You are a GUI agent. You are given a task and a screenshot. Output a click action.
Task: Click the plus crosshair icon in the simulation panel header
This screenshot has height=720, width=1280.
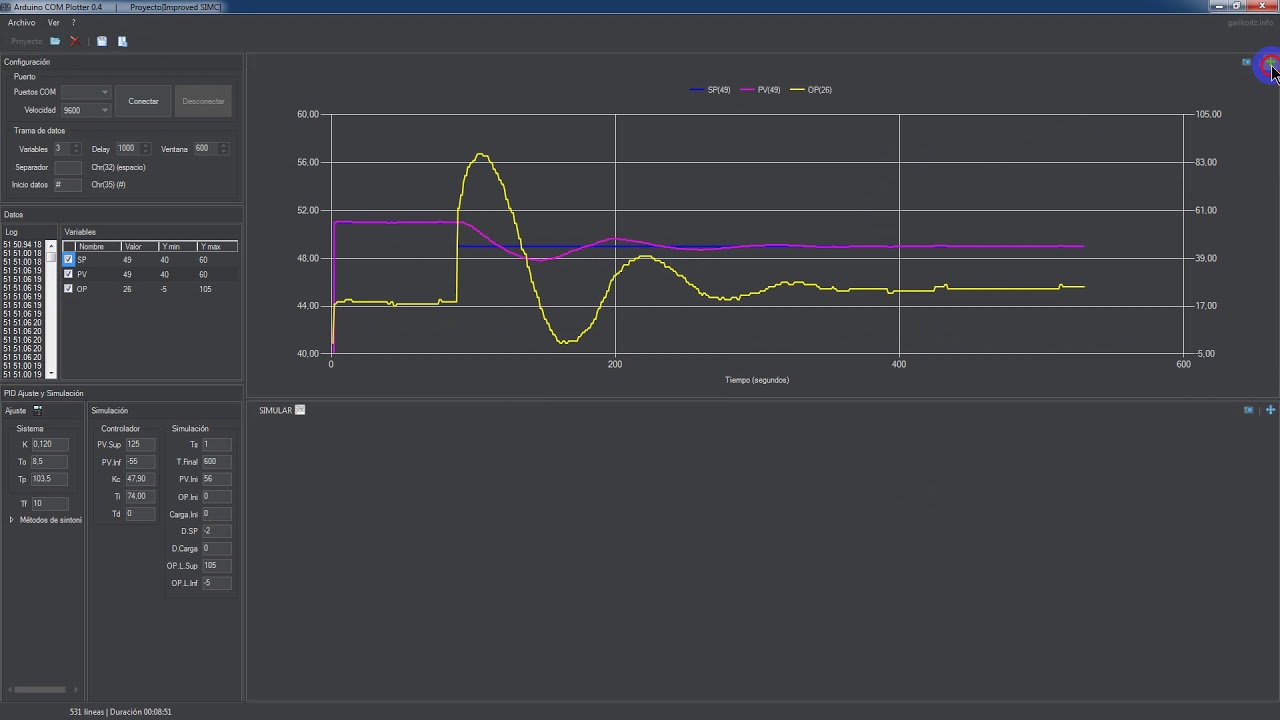click(x=1271, y=410)
